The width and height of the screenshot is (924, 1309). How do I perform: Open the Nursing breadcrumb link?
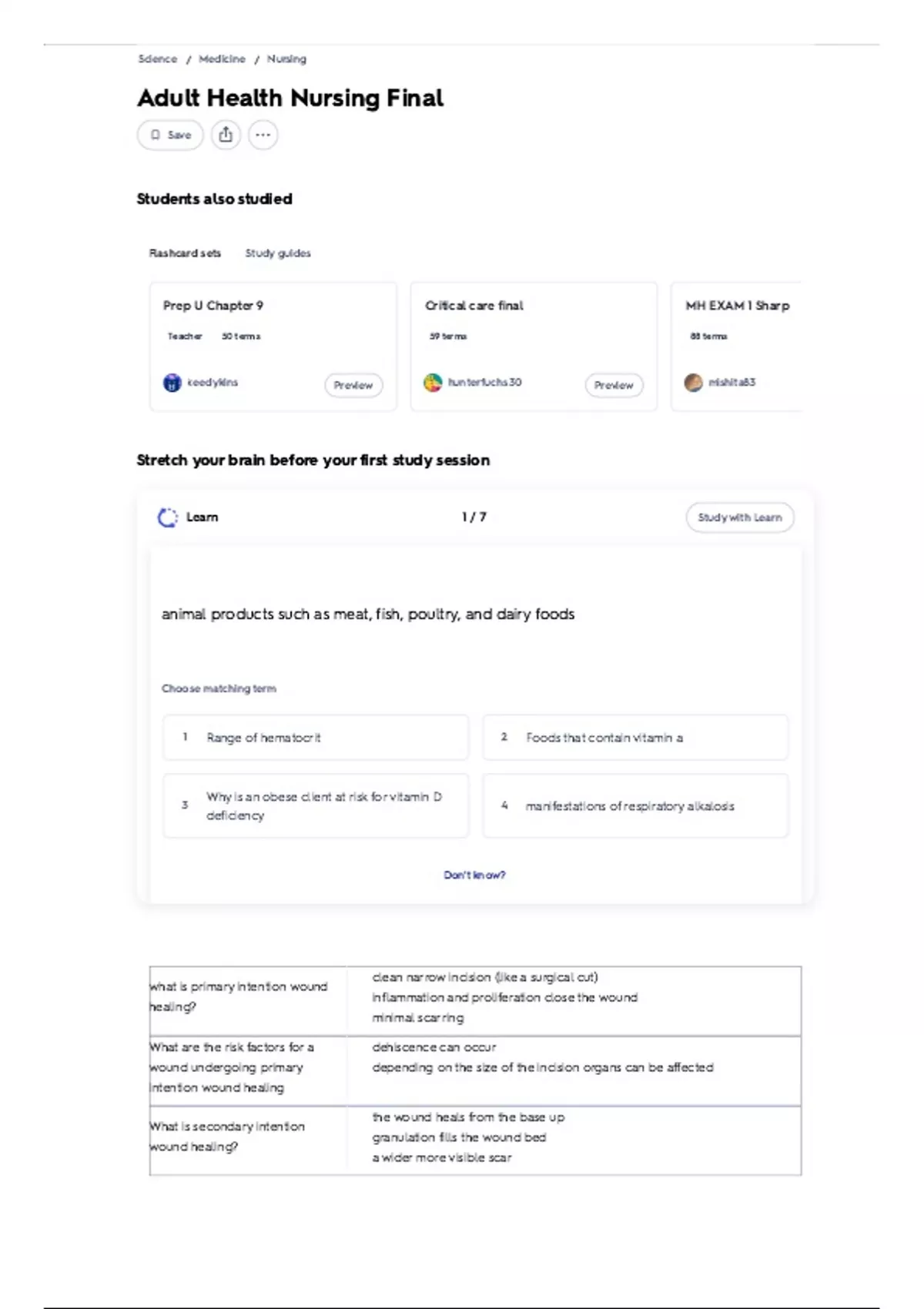click(286, 59)
